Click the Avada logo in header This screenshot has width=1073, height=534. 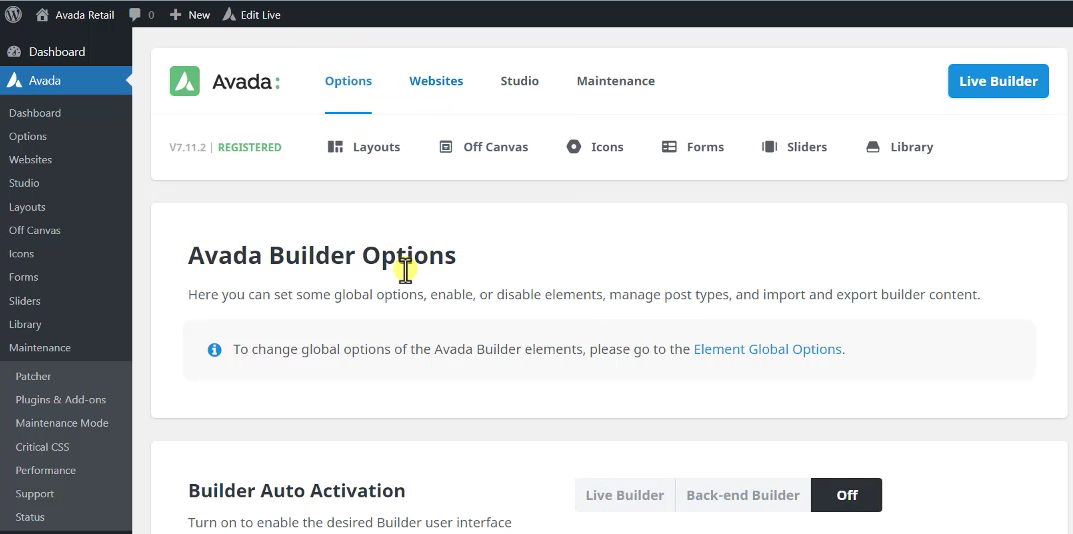click(x=225, y=81)
